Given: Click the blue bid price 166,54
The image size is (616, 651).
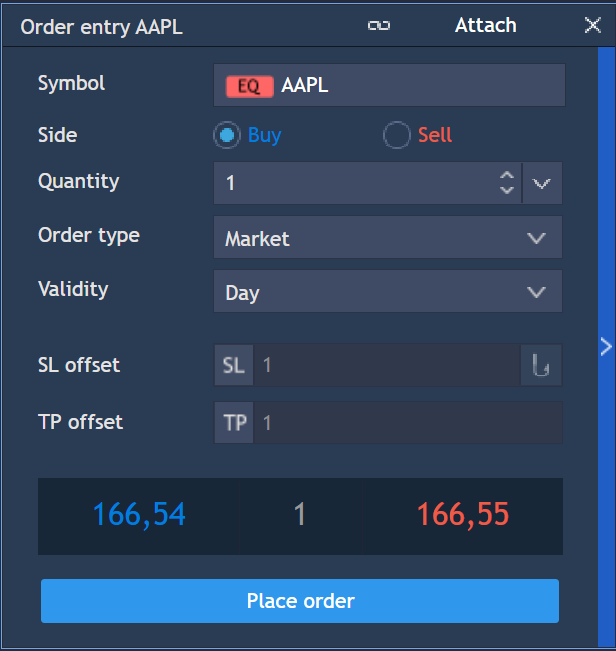Looking at the screenshot, I should point(139,515).
